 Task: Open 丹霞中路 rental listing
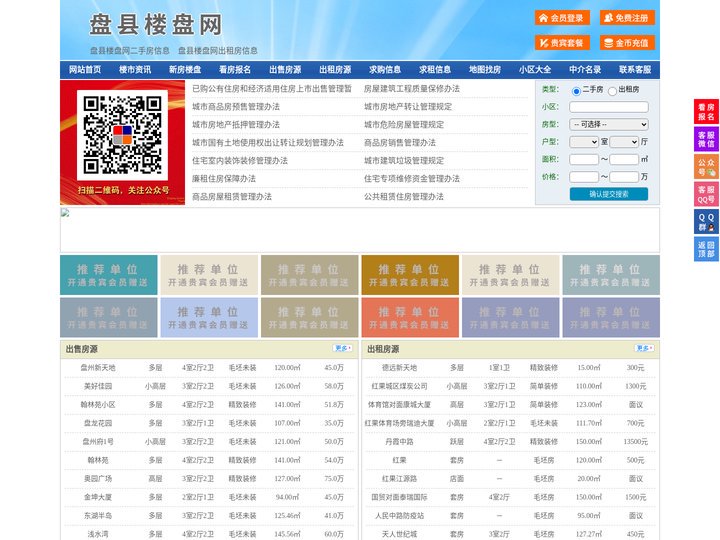(399, 442)
